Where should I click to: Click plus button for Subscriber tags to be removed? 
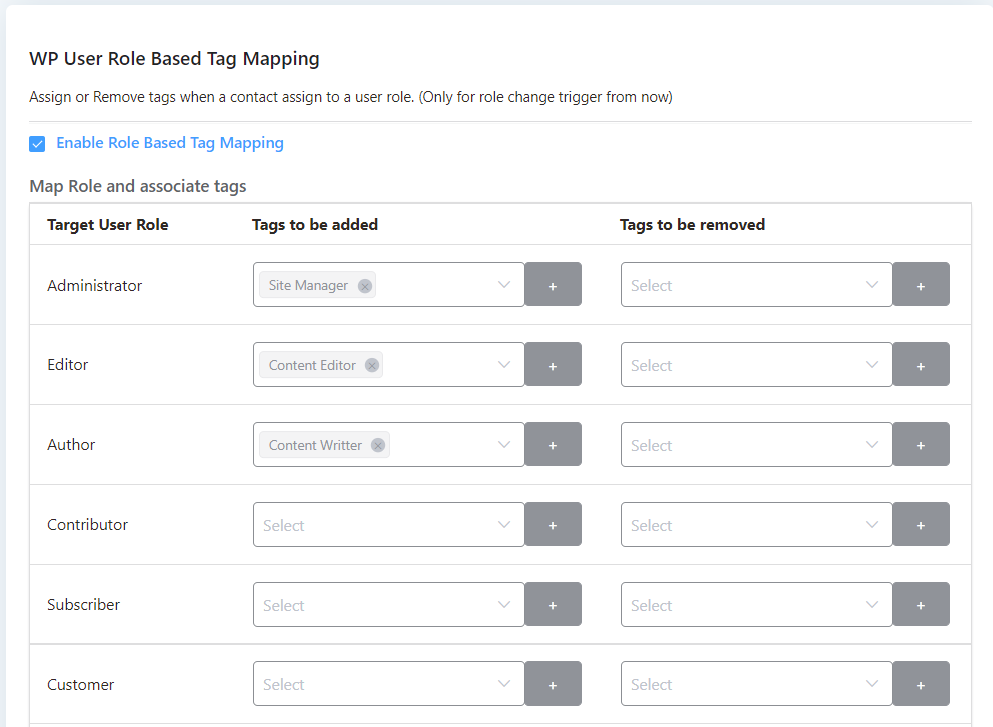[x=921, y=605]
